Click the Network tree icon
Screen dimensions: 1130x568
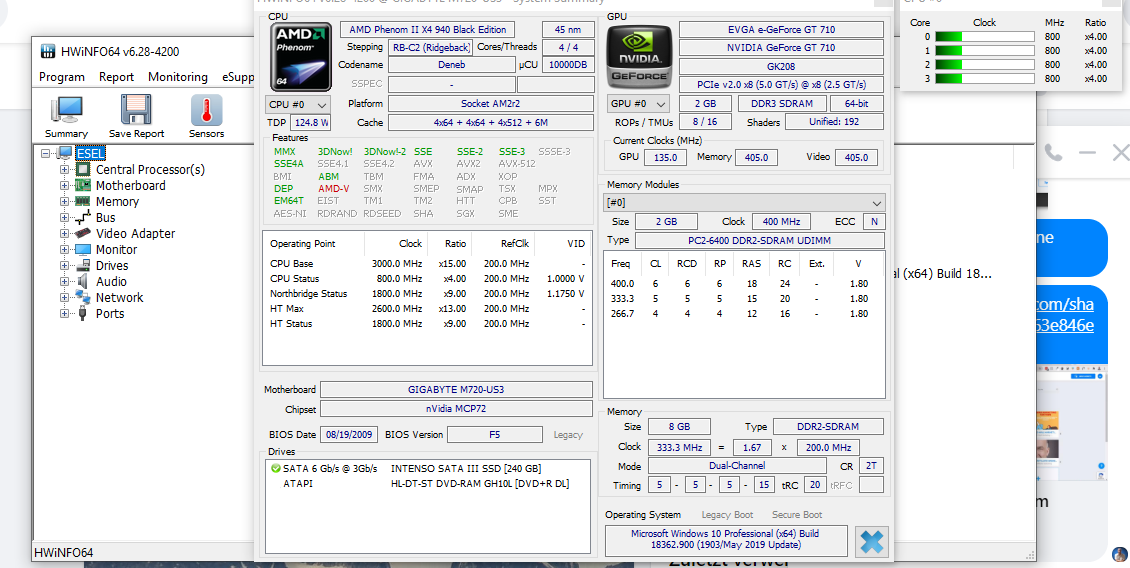[x=84, y=297]
